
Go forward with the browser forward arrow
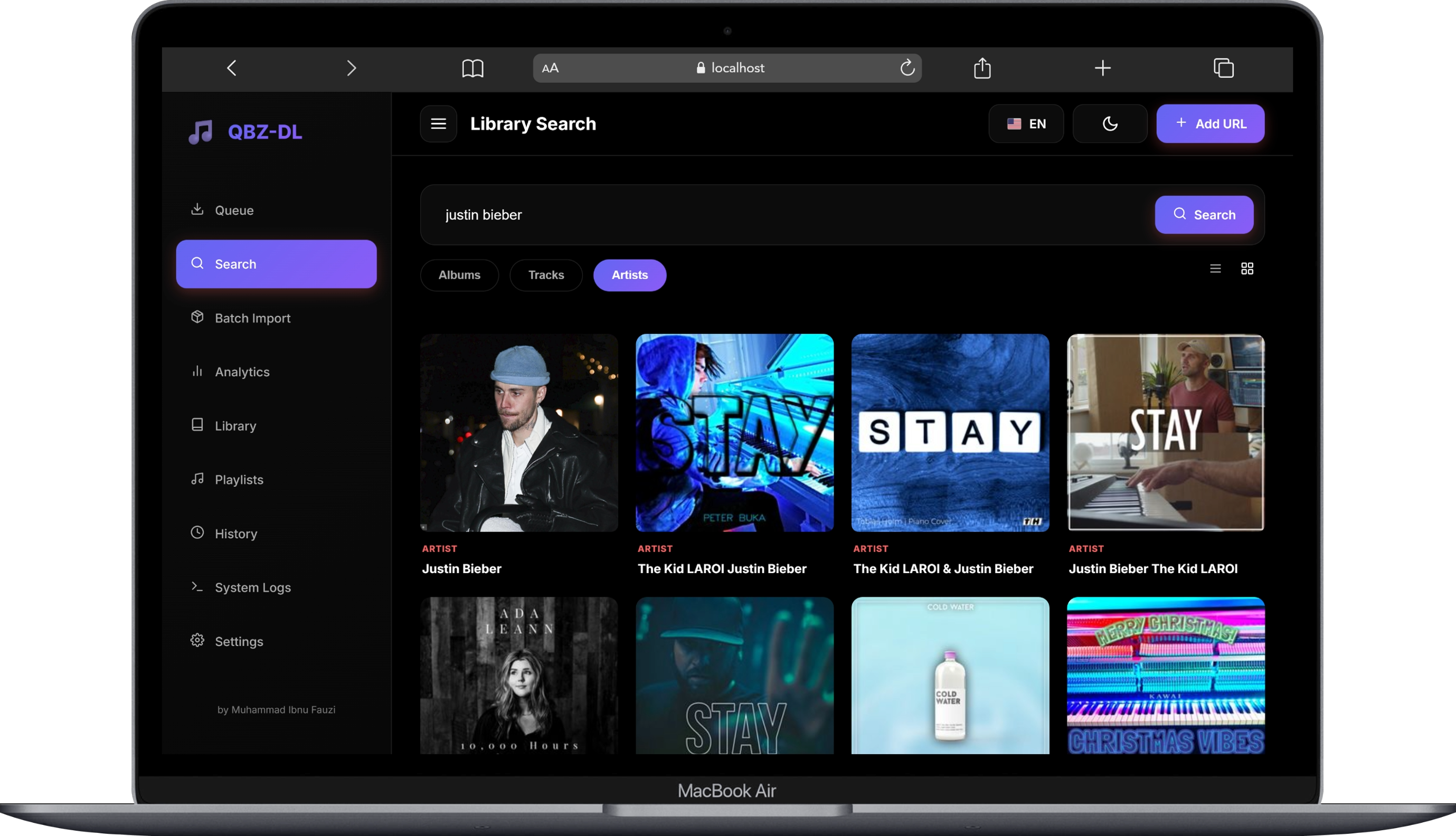352,68
